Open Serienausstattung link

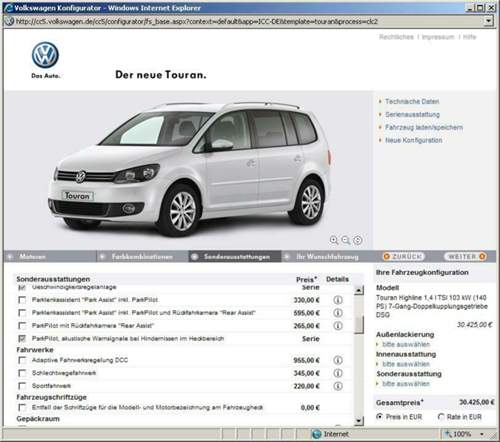pyautogui.click(x=412, y=114)
